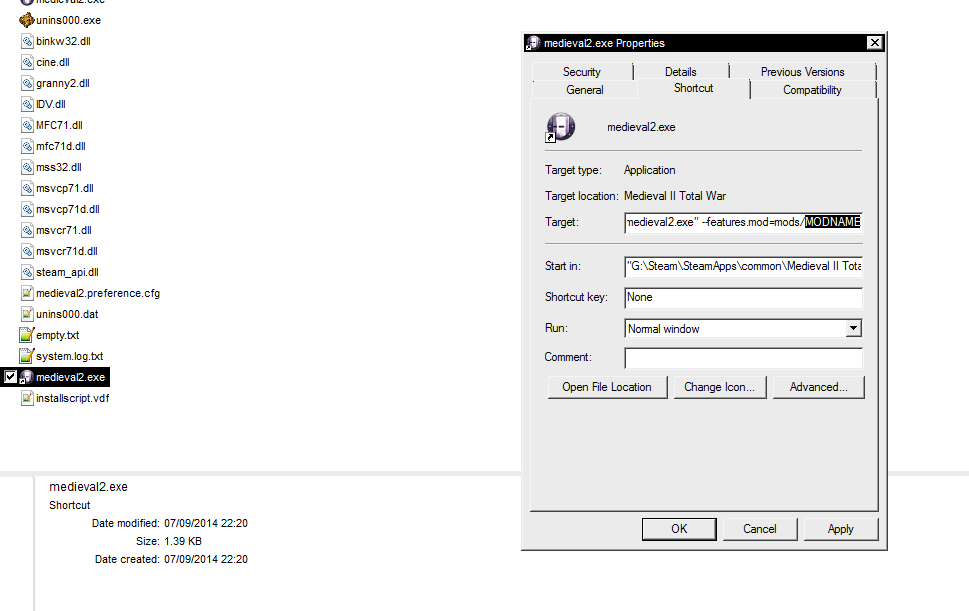The width and height of the screenshot is (969, 611).
Task: Click the highlighted medieval2.exe file name
Action: coord(70,377)
